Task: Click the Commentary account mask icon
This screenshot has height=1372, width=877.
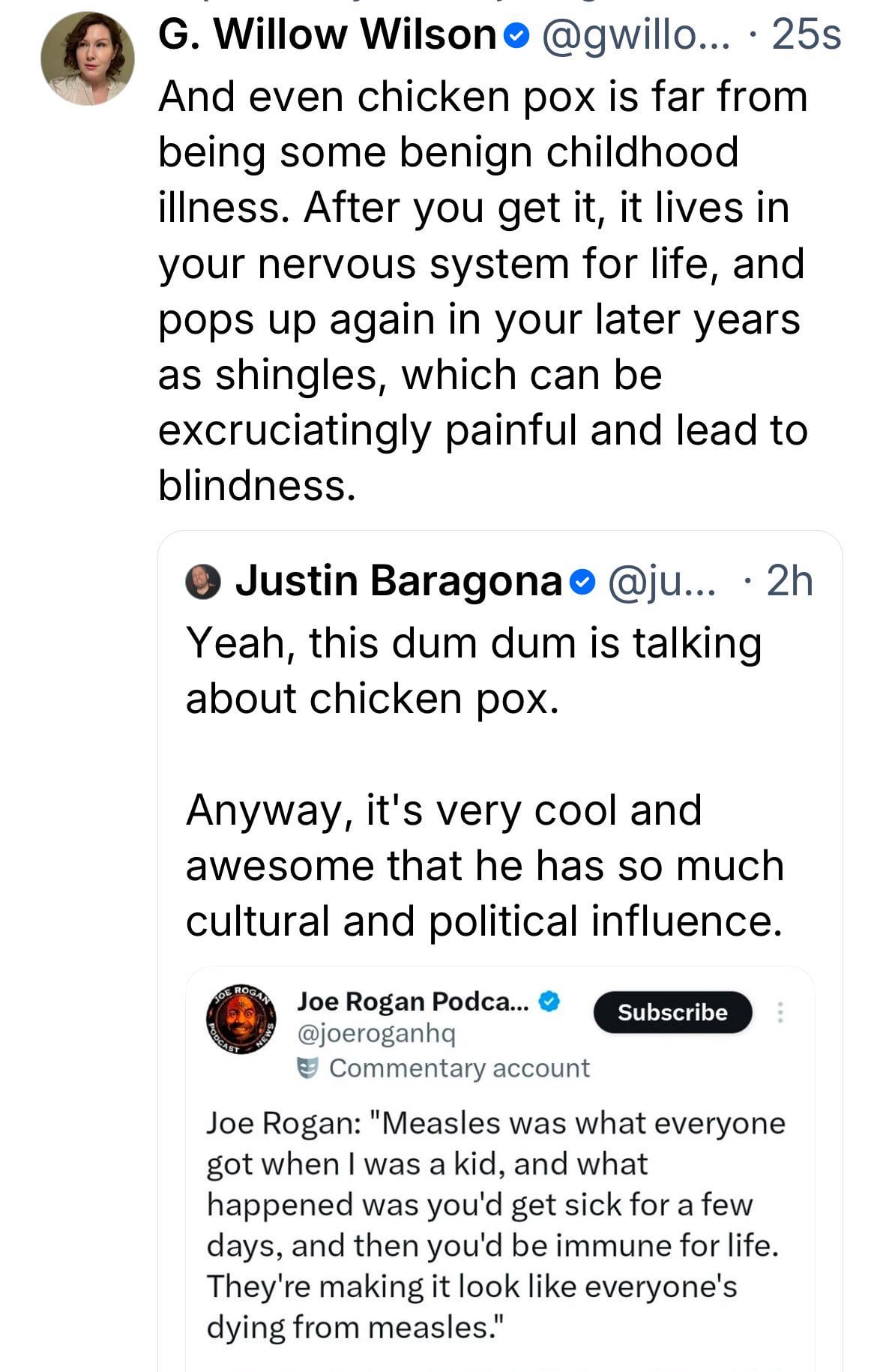Action: coord(307,1068)
